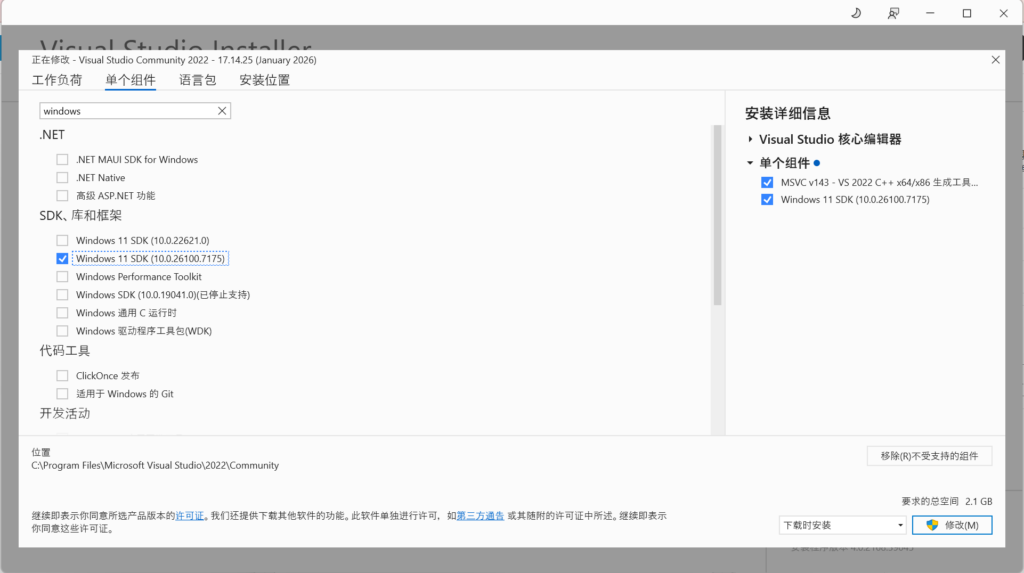Image resolution: width=1024 pixels, height=573 pixels.
Task: Check 适用于 Windows 的 Git
Action: pyautogui.click(x=62, y=393)
